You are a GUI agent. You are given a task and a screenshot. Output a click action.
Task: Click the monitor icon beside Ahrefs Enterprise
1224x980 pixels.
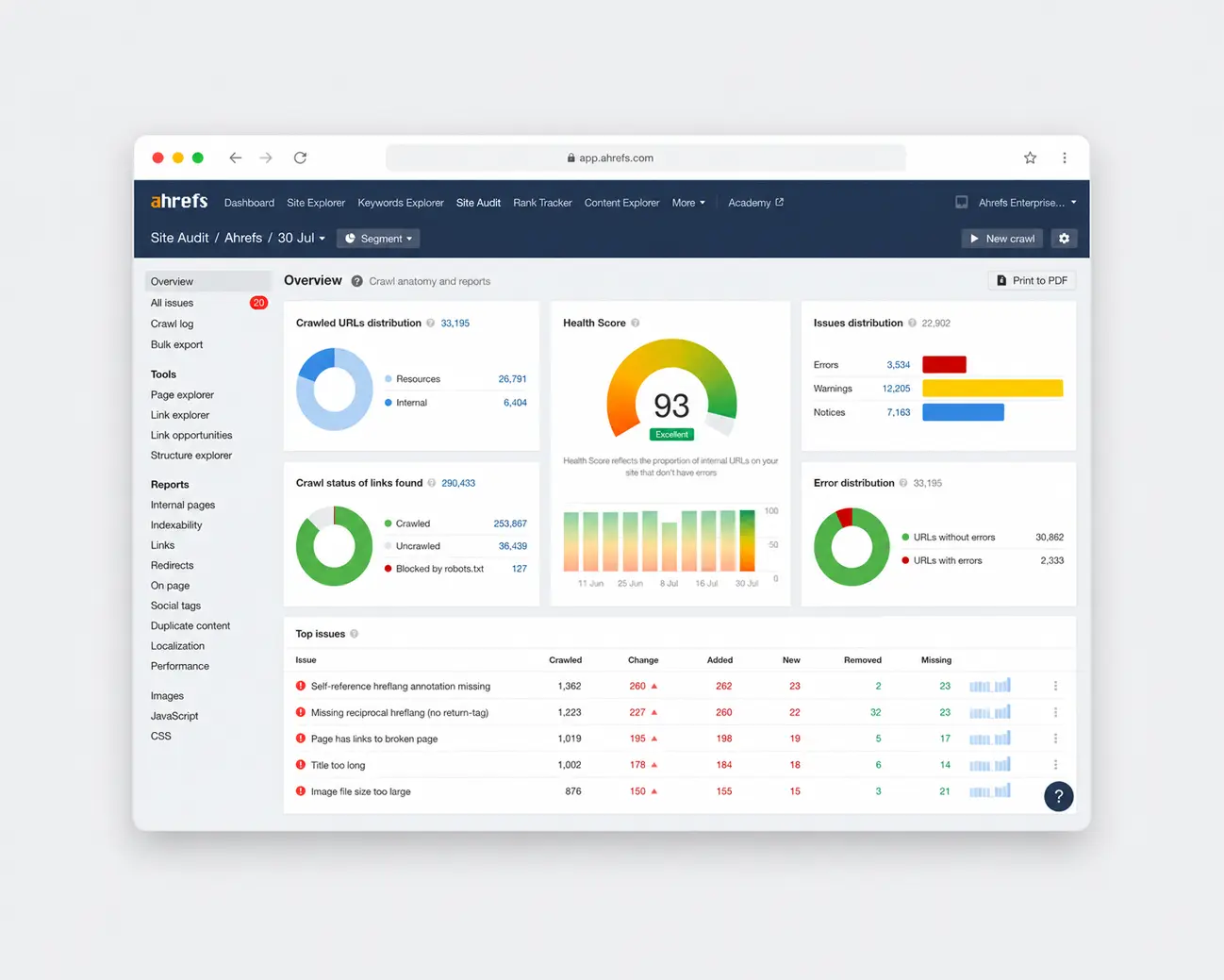click(x=962, y=202)
